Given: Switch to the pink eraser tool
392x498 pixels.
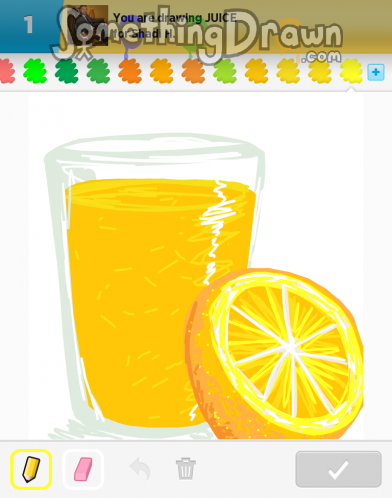Looking at the screenshot, I should click(83, 469).
